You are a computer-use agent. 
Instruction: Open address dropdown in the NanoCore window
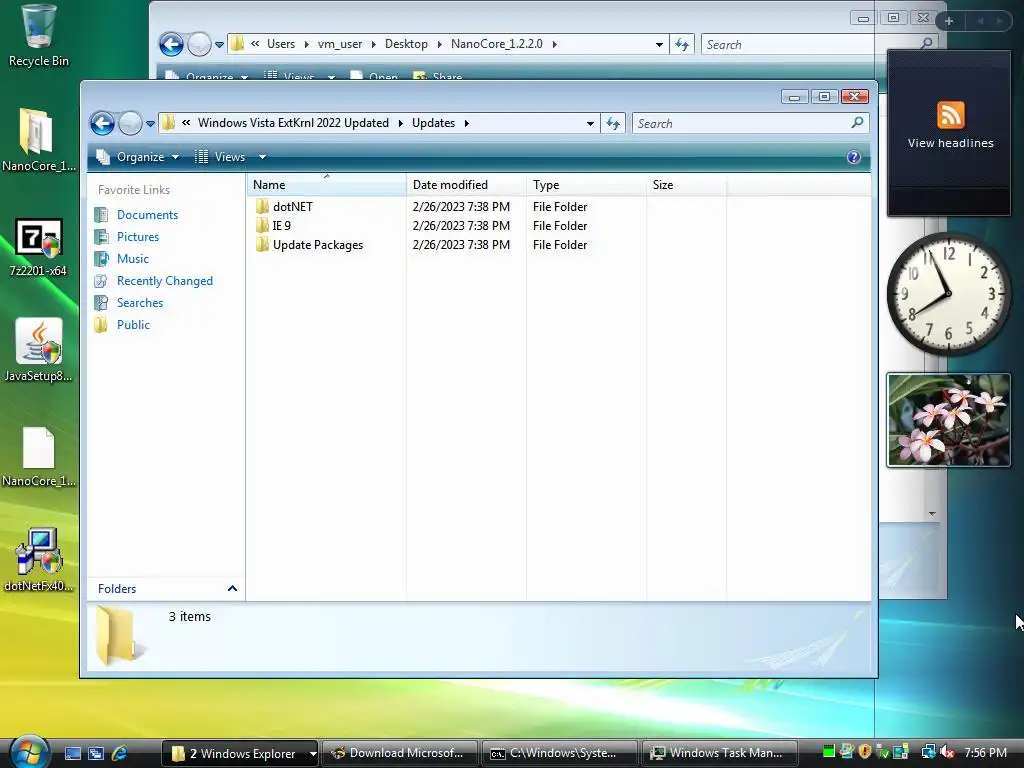(659, 44)
